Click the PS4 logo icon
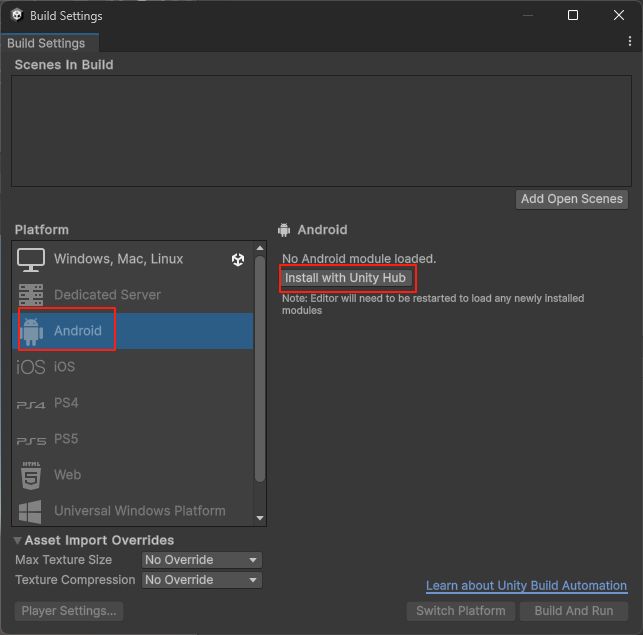The height and width of the screenshot is (635, 643). tap(31, 405)
